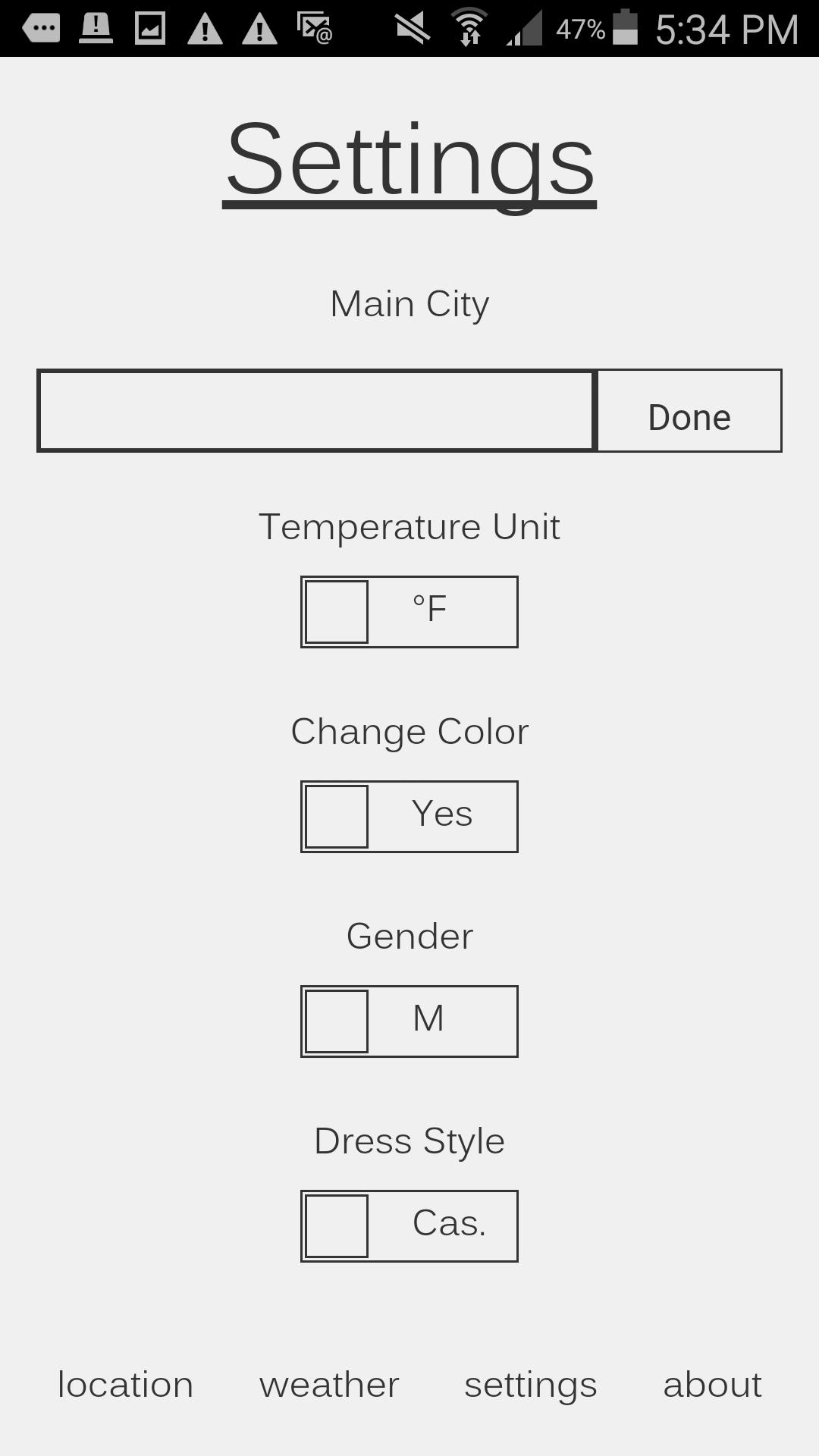The image size is (819, 1456).
Task: Tap the image notification icon in status bar
Action: 150,29
